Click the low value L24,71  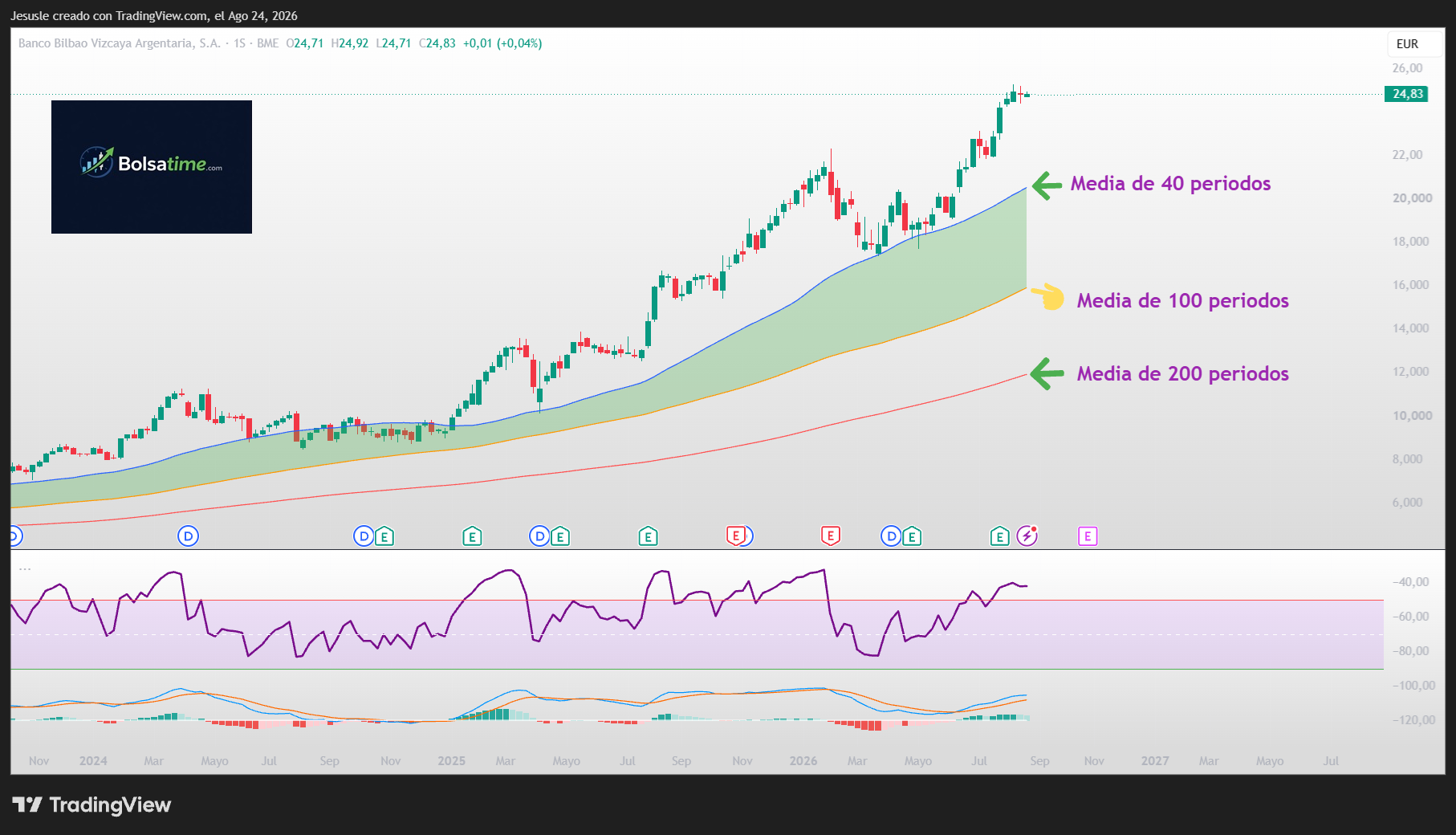point(393,43)
